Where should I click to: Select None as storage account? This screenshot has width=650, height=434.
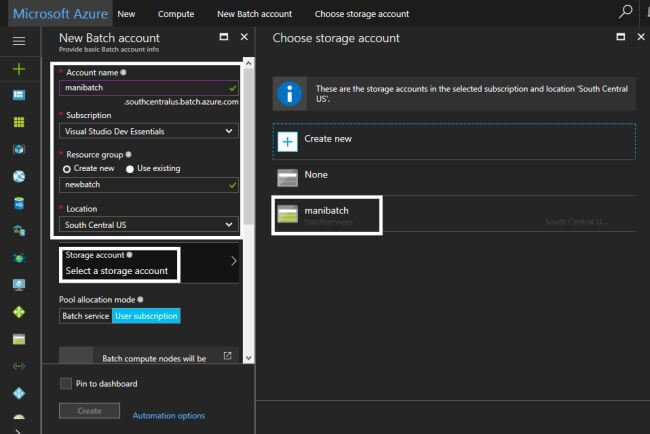pos(454,178)
